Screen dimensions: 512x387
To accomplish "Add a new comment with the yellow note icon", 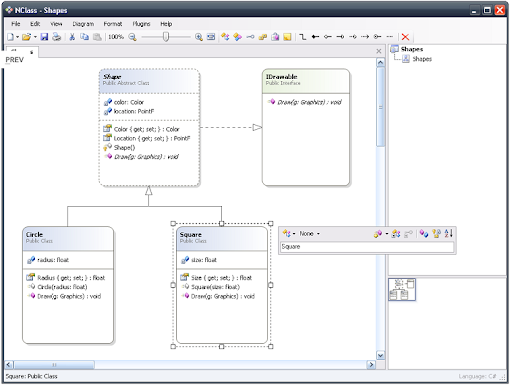I will 287,37.
